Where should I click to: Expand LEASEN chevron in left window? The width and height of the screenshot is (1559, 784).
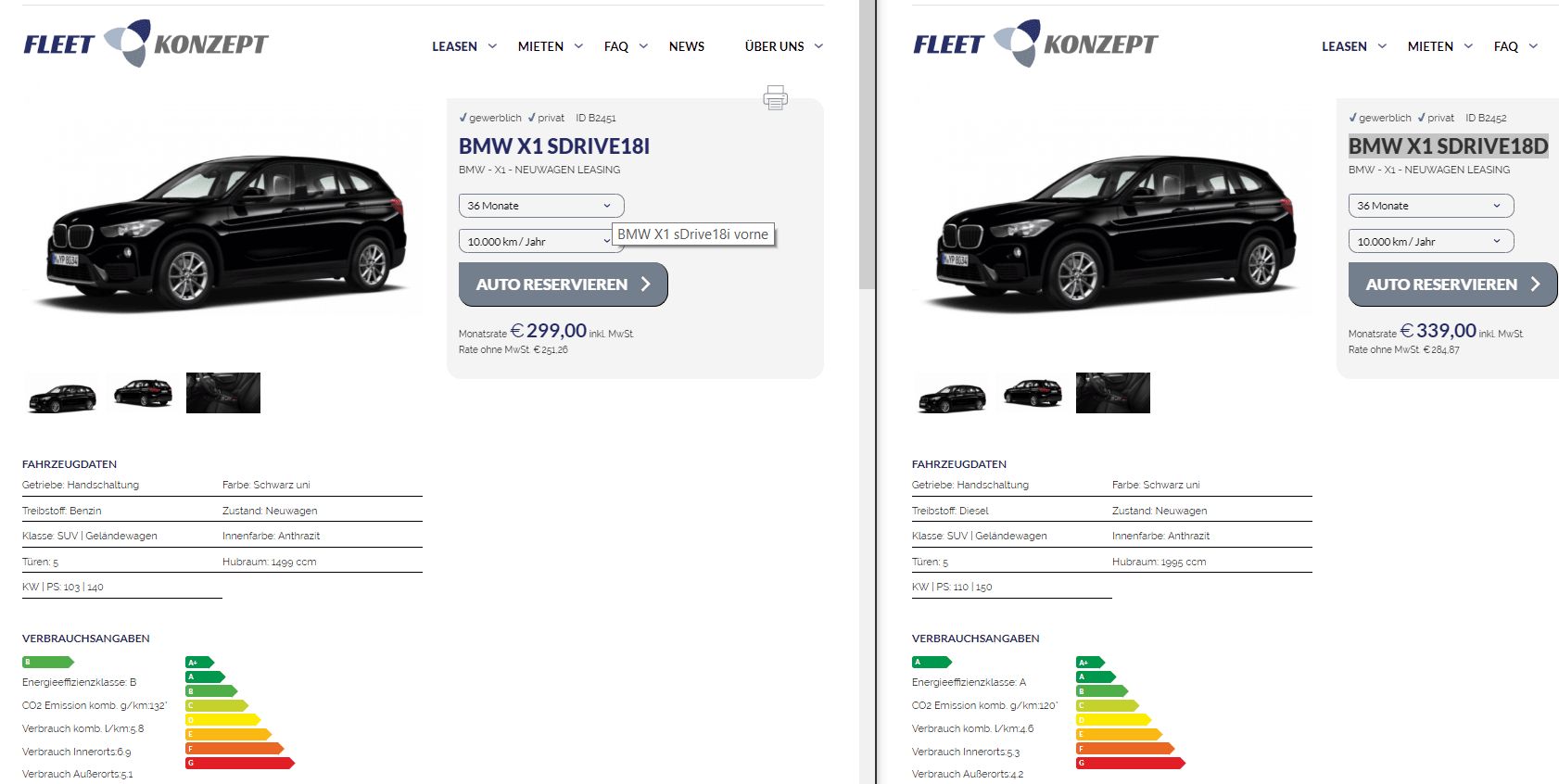[492, 46]
